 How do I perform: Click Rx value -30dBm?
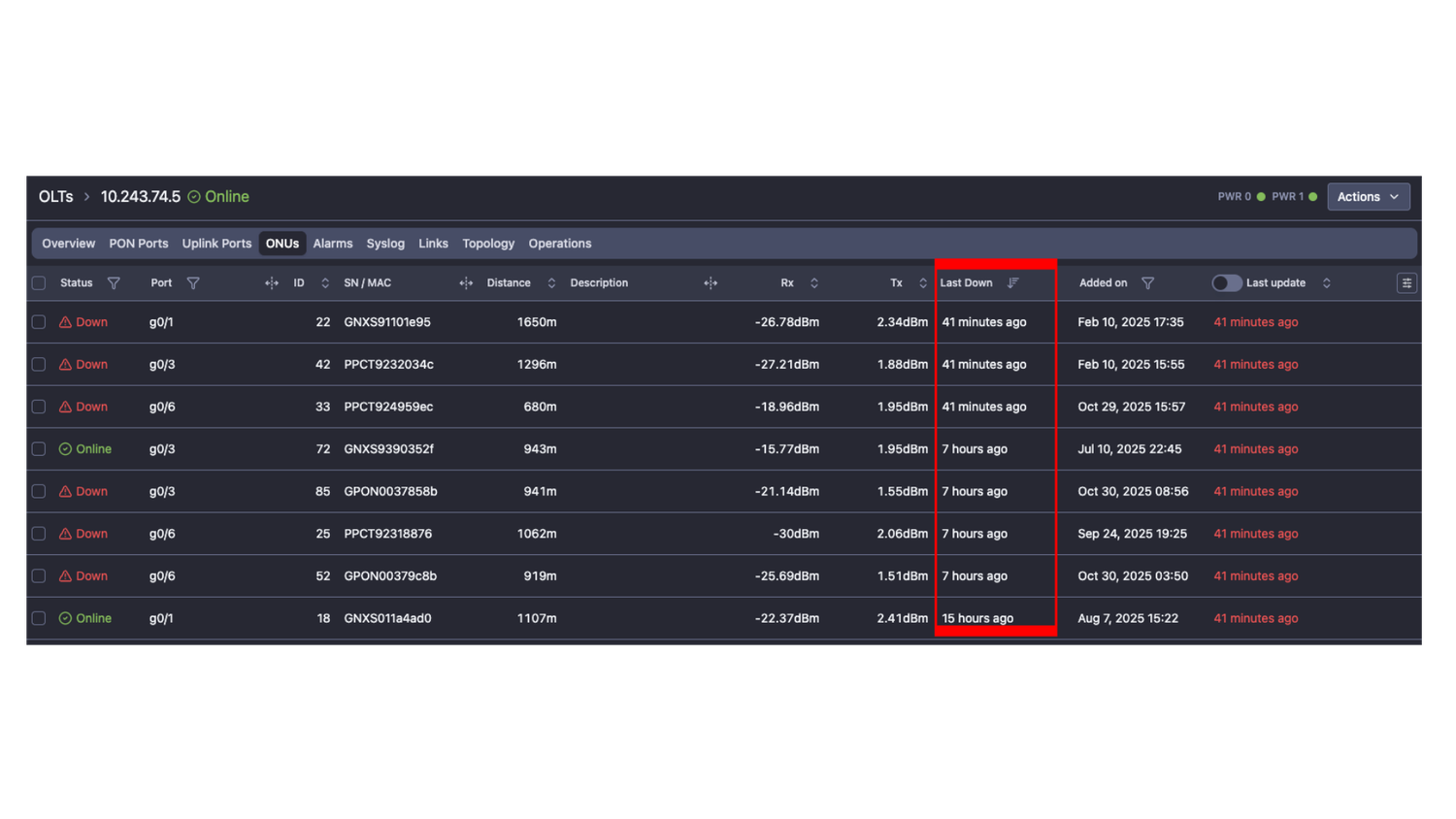tap(796, 534)
